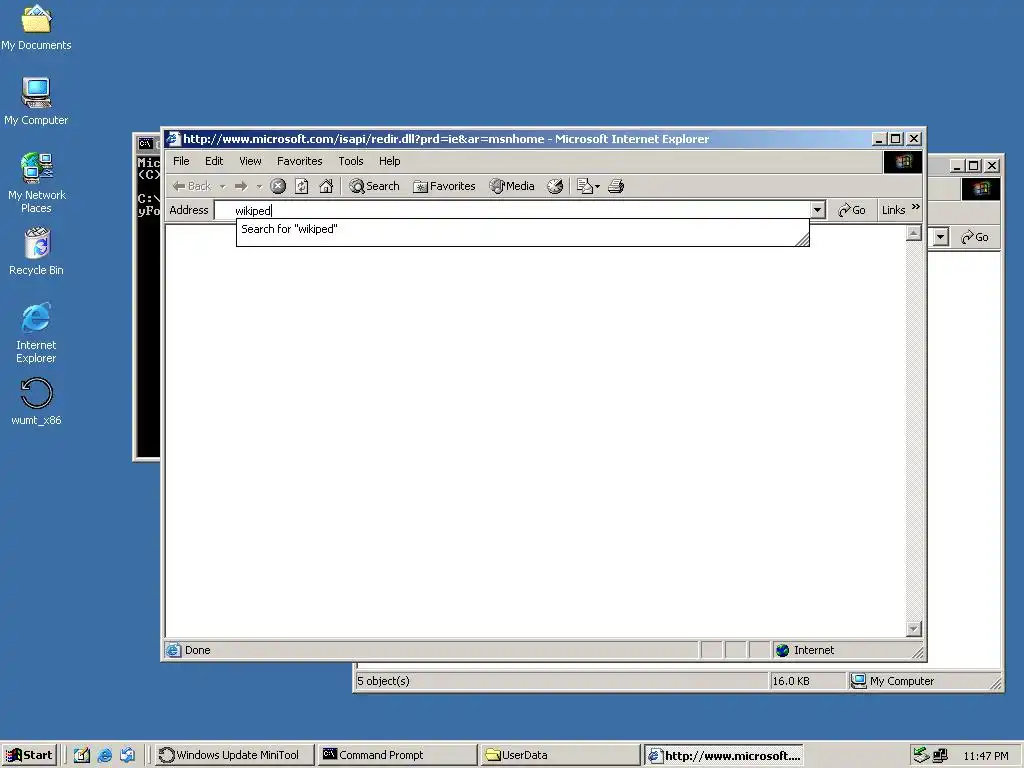Open the File menu
Screen dimensions: 1024x768
click(181, 161)
